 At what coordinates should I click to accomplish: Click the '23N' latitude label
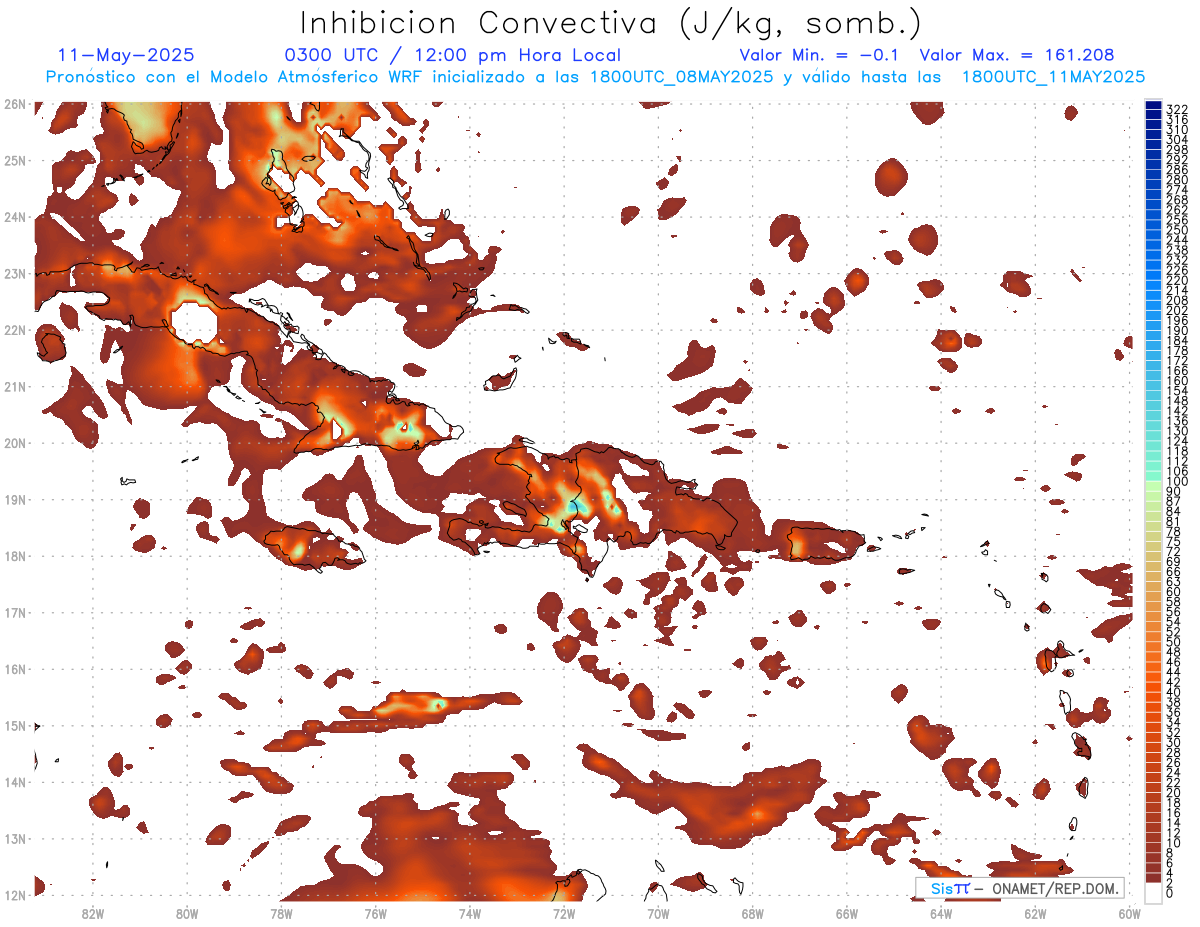[x=14, y=273]
